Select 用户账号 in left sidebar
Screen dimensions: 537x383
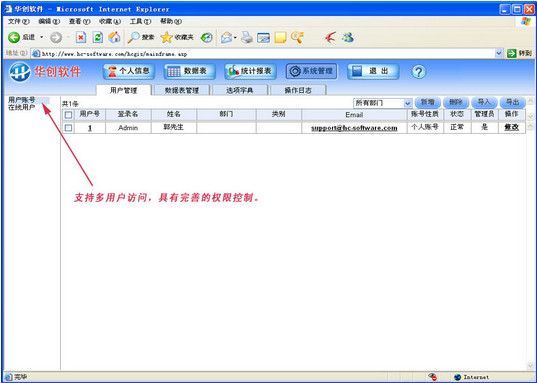[x=22, y=100]
